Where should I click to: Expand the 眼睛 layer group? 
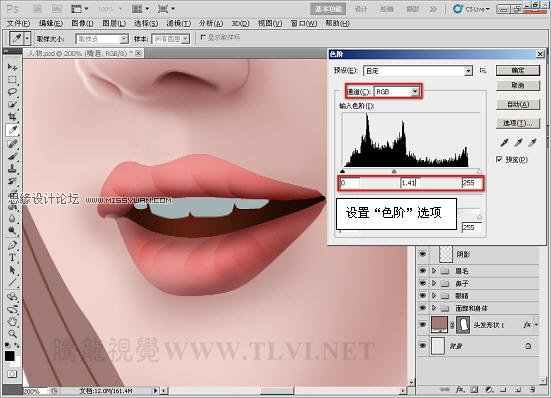pos(434,295)
